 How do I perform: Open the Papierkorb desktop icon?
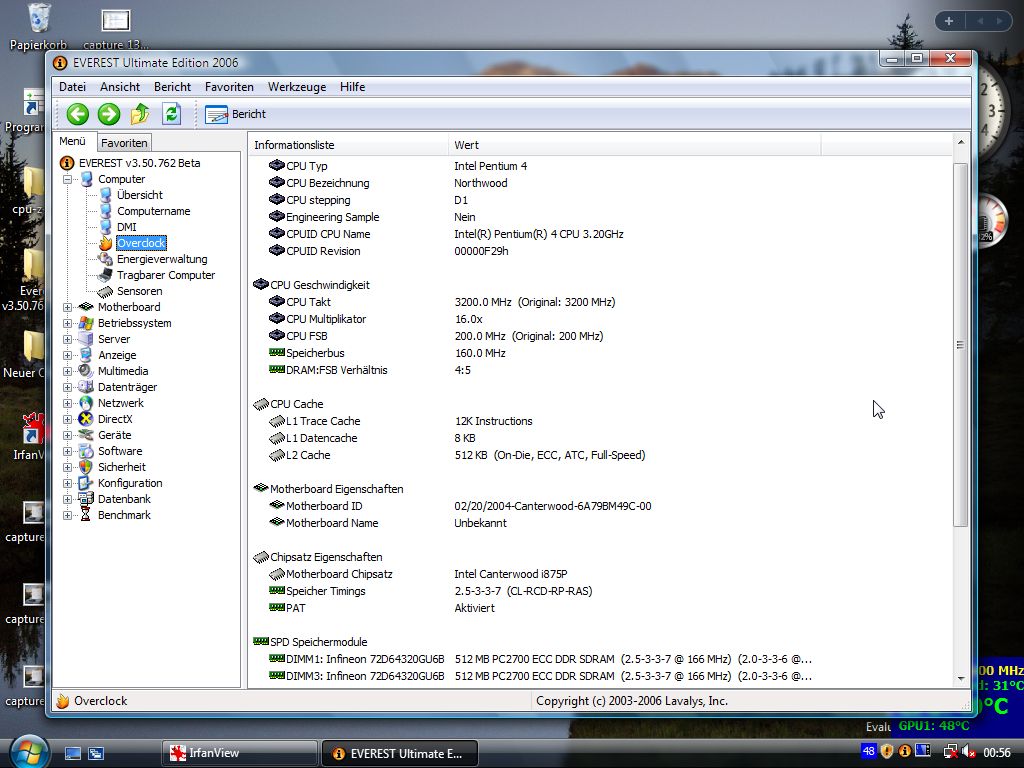(39, 26)
